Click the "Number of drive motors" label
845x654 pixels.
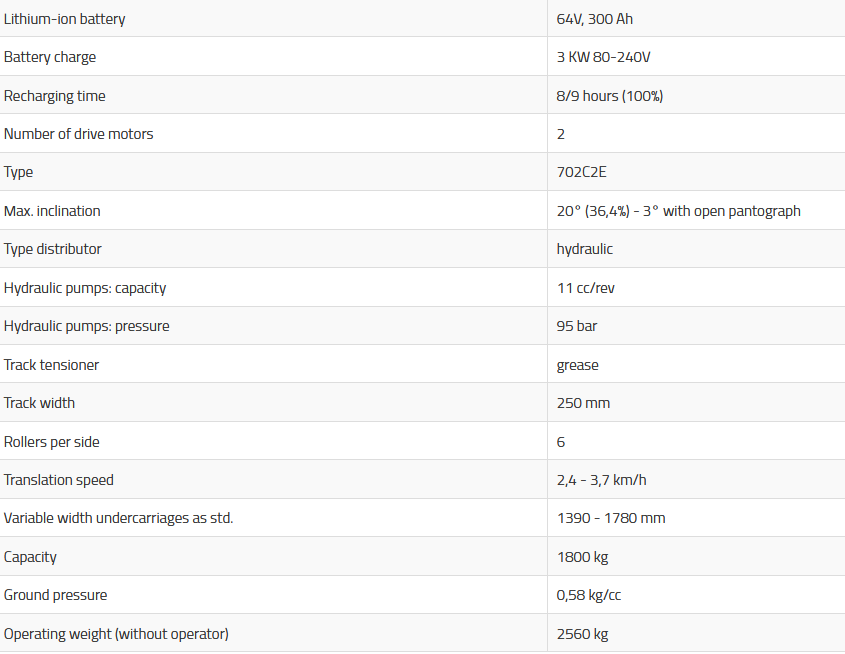pyautogui.click(x=79, y=134)
